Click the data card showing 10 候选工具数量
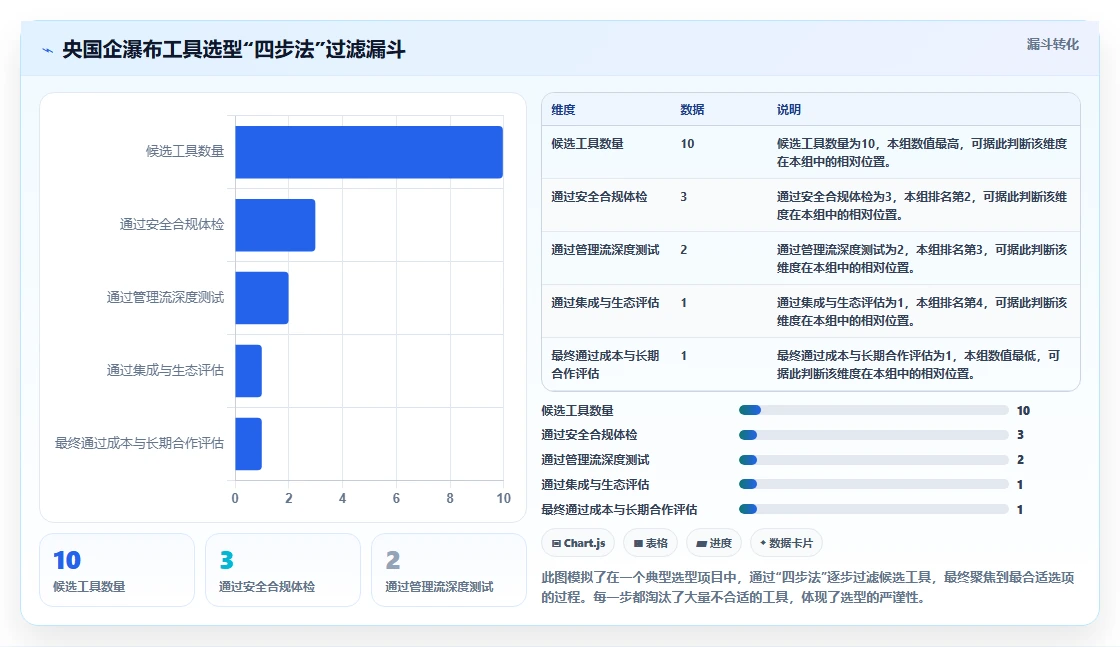 click(x=117, y=571)
